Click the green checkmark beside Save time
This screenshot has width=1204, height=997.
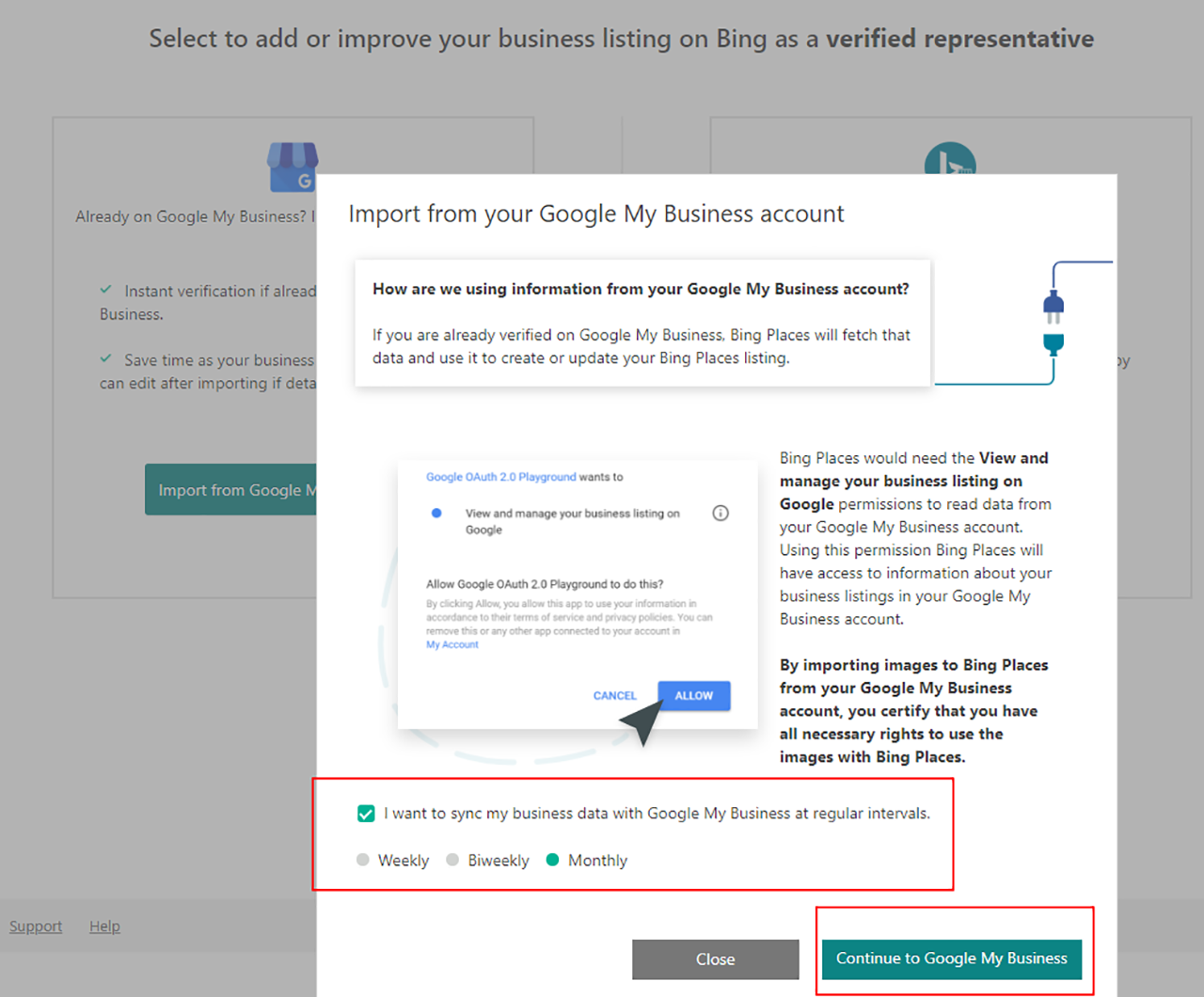click(x=106, y=358)
